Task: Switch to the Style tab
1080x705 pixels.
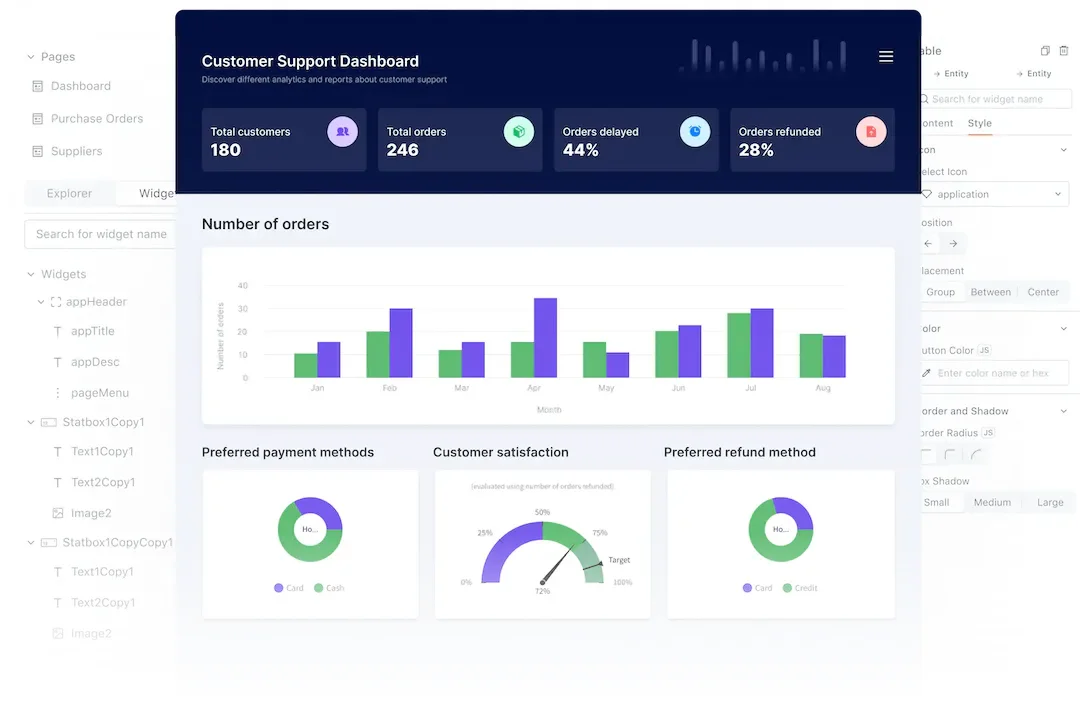Action: (x=979, y=123)
